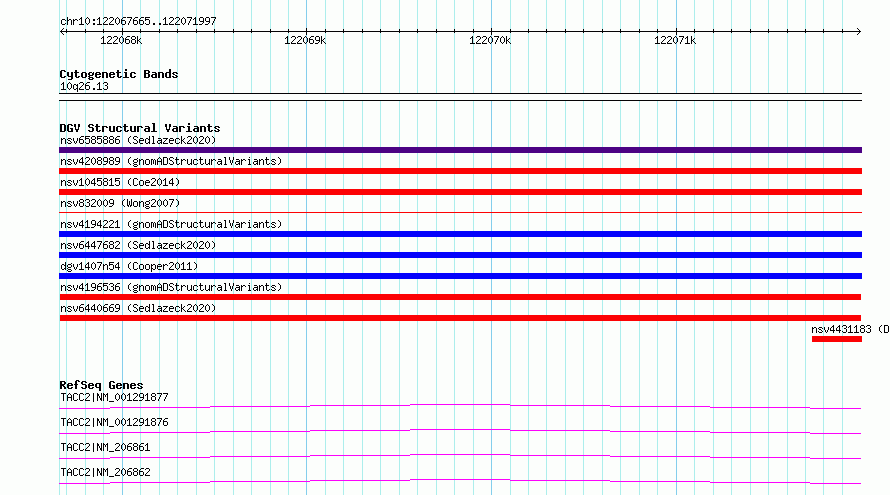Open the DGV Structural Variants track title
Screen dimensions: 890x495
pos(140,128)
